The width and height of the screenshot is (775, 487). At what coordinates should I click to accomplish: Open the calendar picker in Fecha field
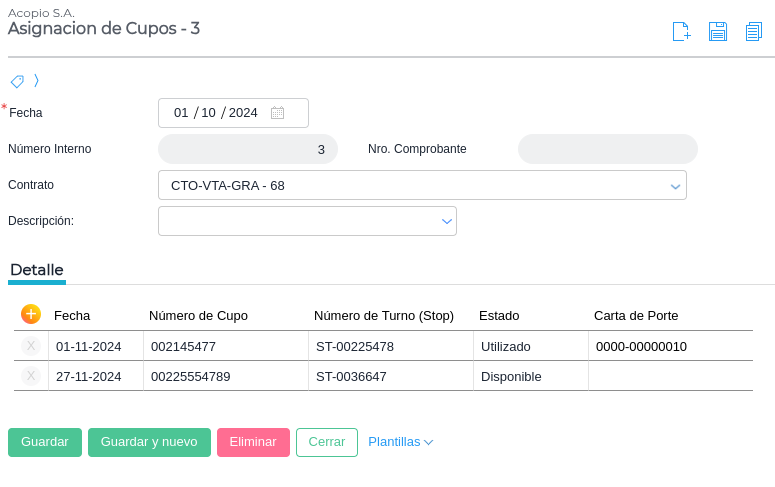pyautogui.click(x=277, y=113)
